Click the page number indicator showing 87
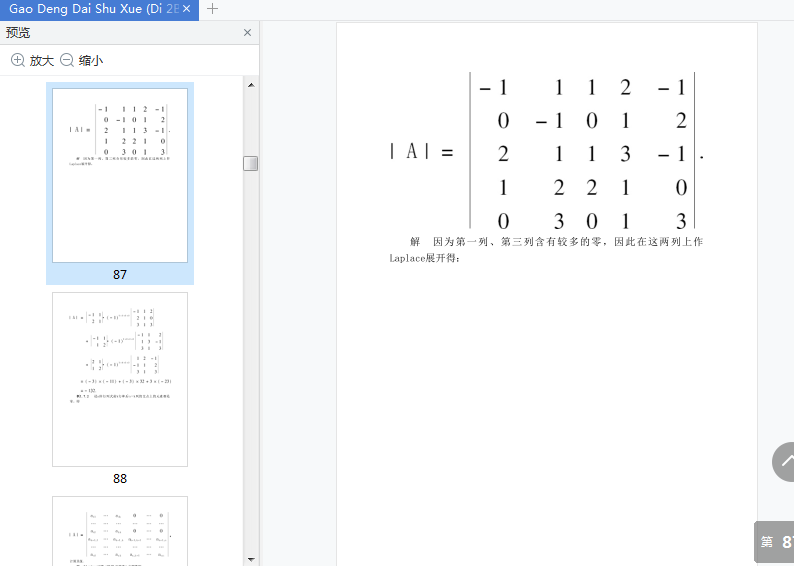Viewport: 794px width, 566px height. pos(775,542)
